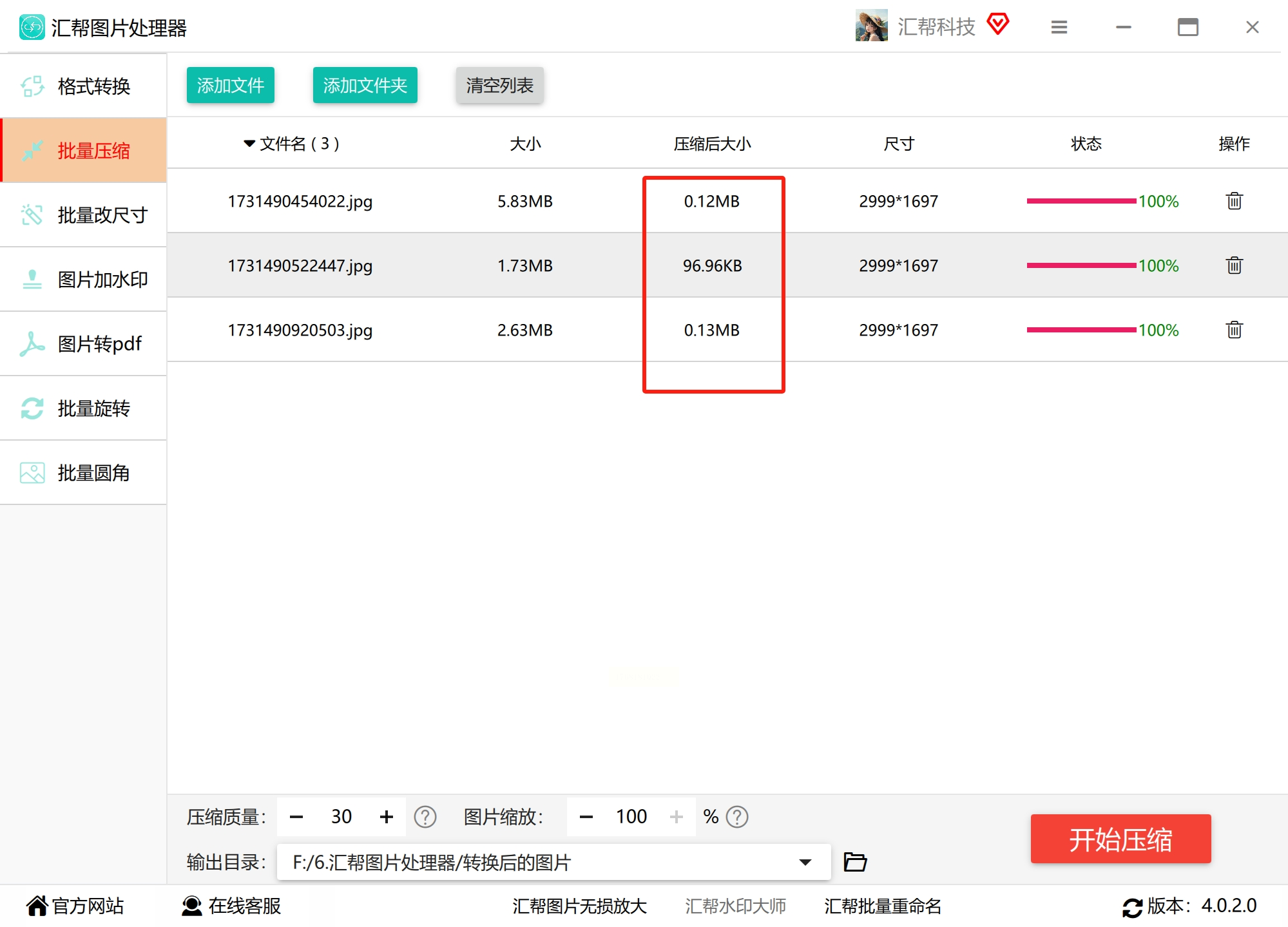
Task: Increase compression quality with plus button
Action: 386,817
